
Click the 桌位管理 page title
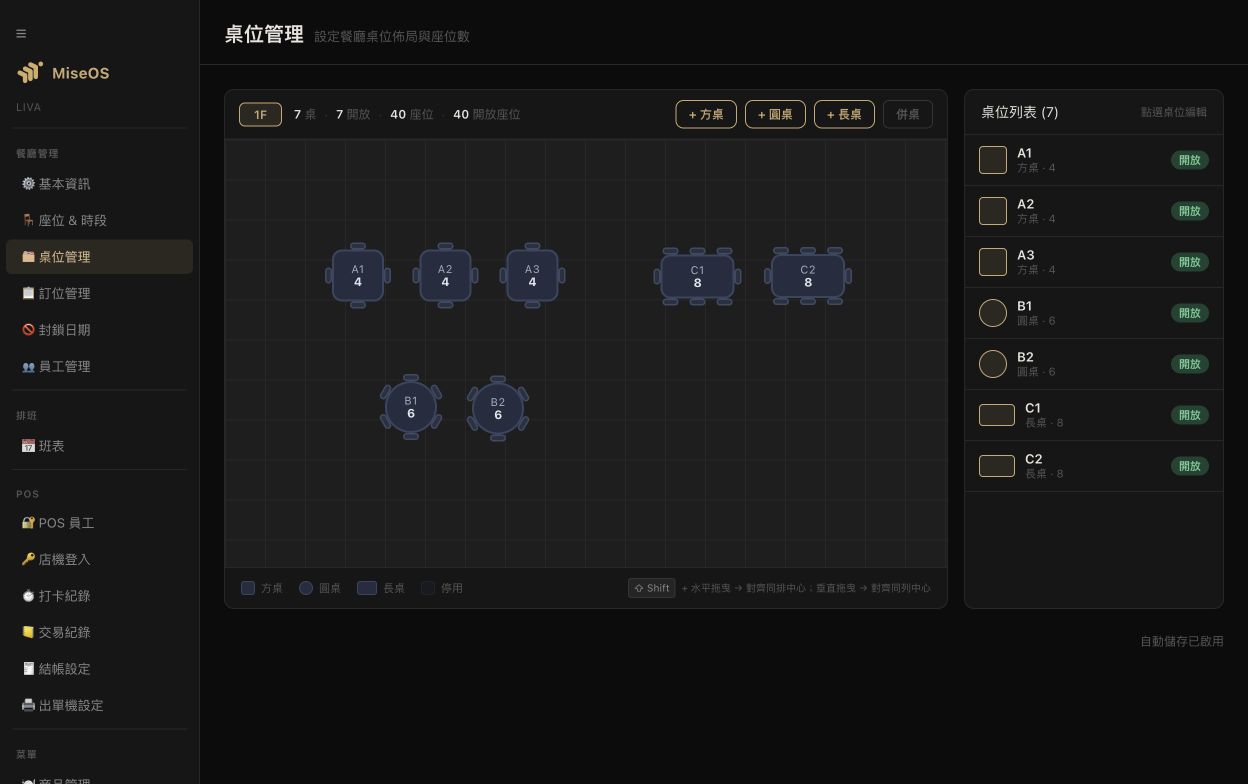(264, 35)
